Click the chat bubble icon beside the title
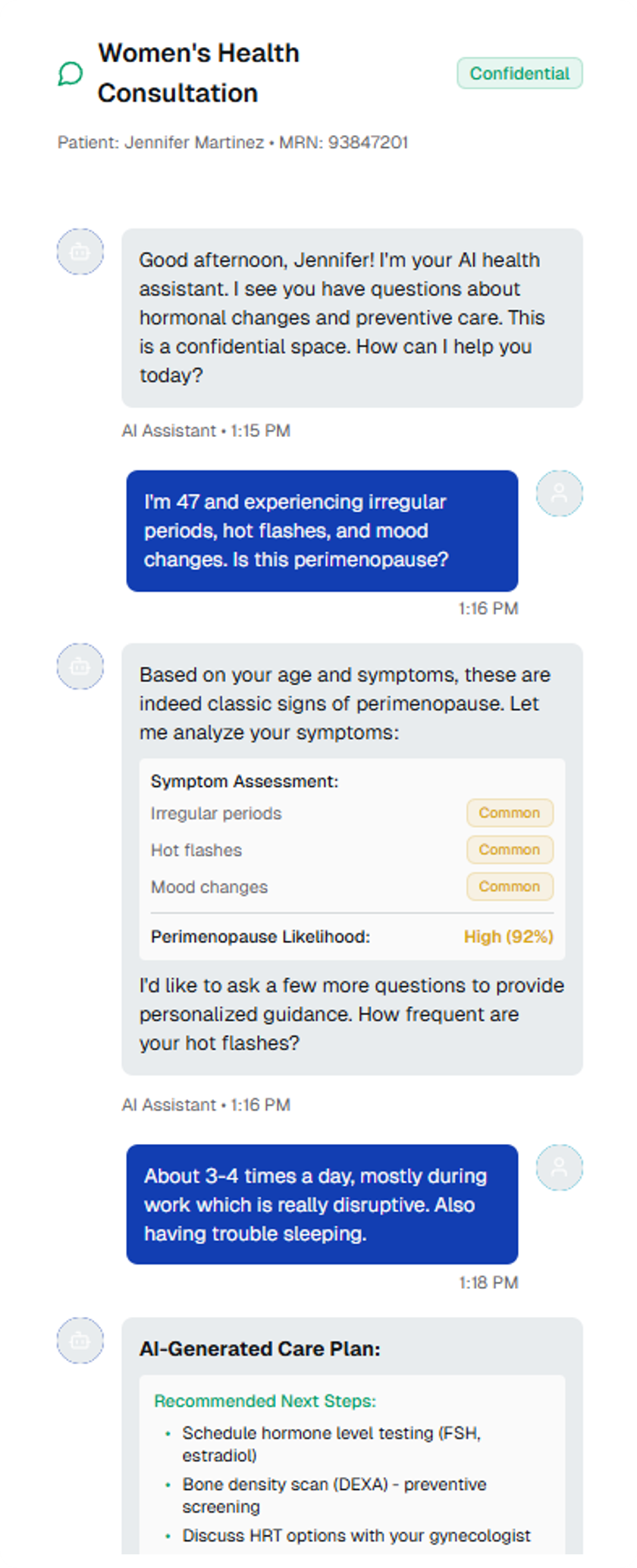This screenshot has width=637, height=1568. 71,74
